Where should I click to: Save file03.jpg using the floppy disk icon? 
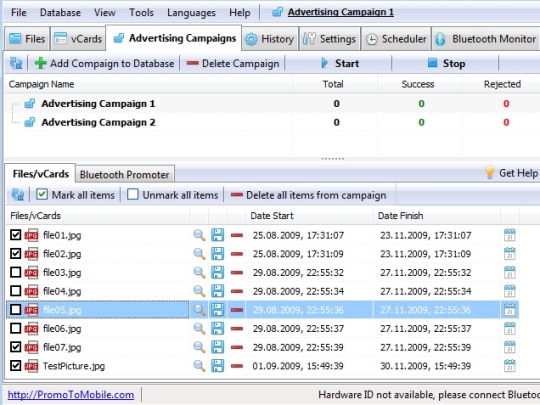pyautogui.click(x=218, y=272)
